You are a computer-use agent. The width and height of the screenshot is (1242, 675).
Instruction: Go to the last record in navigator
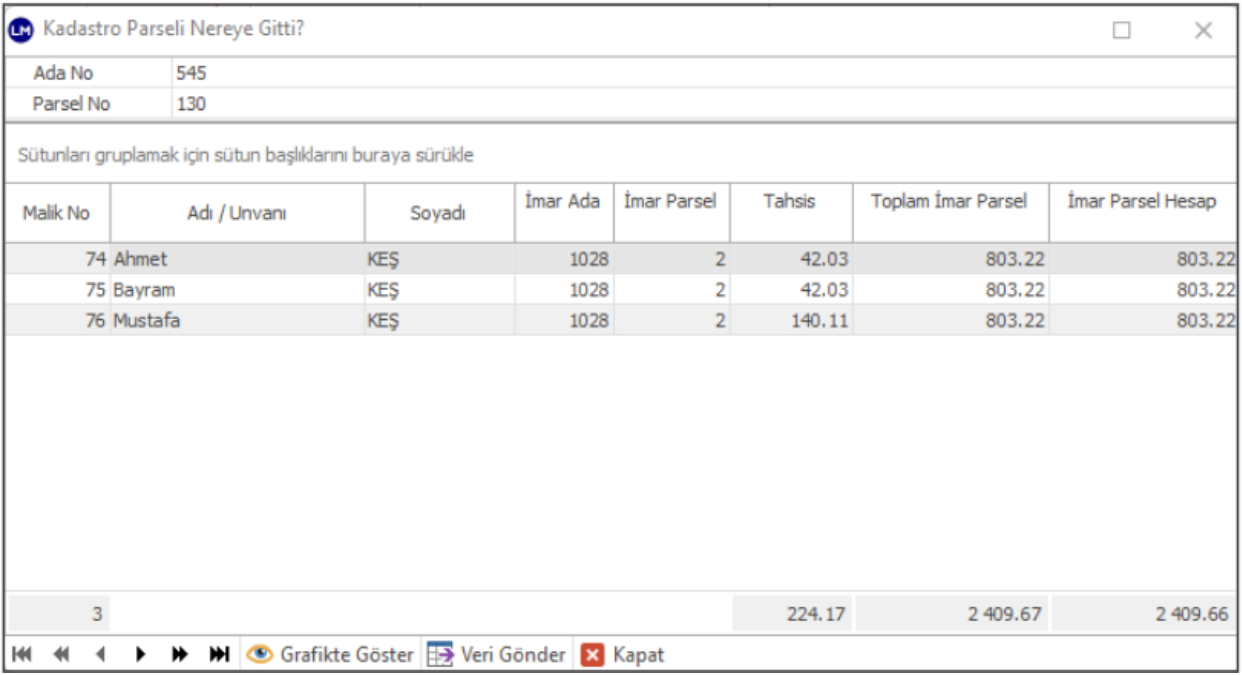tap(219, 655)
